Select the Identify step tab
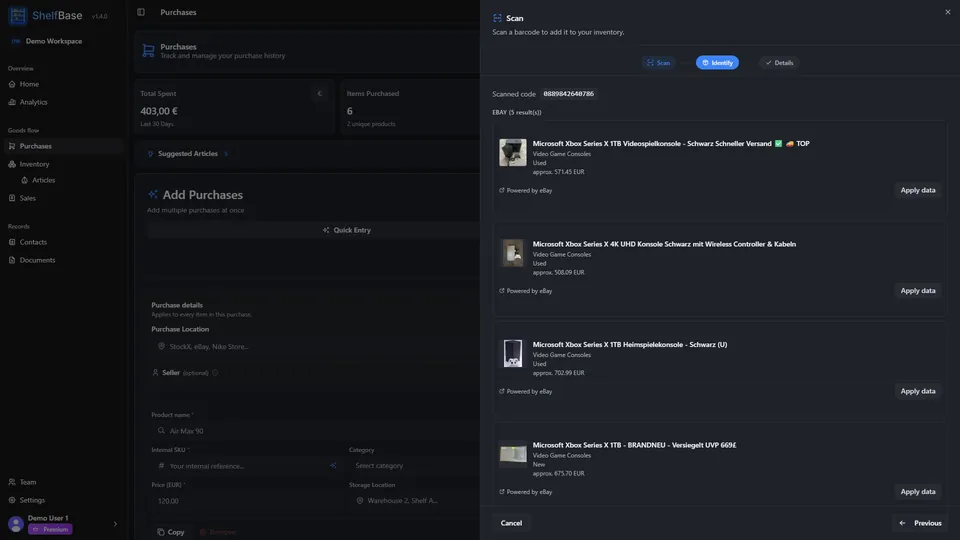This screenshot has width=960, height=540. [x=717, y=63]
